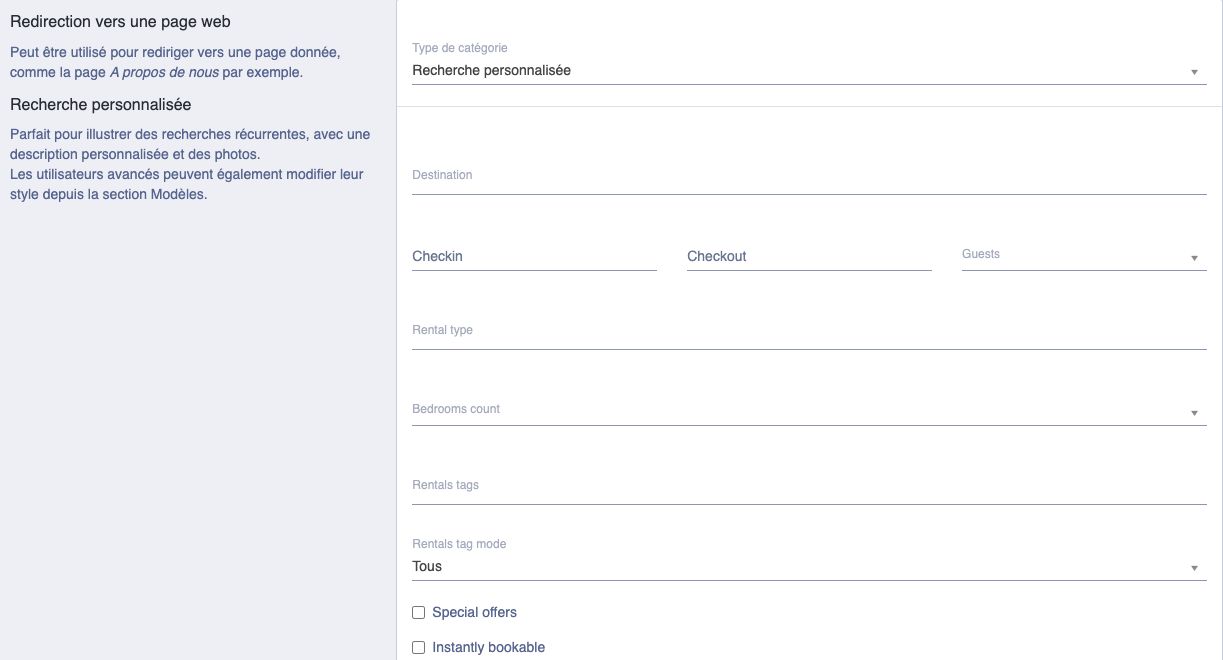Click the Special offers label text
1223x660 pixels.
474,612
